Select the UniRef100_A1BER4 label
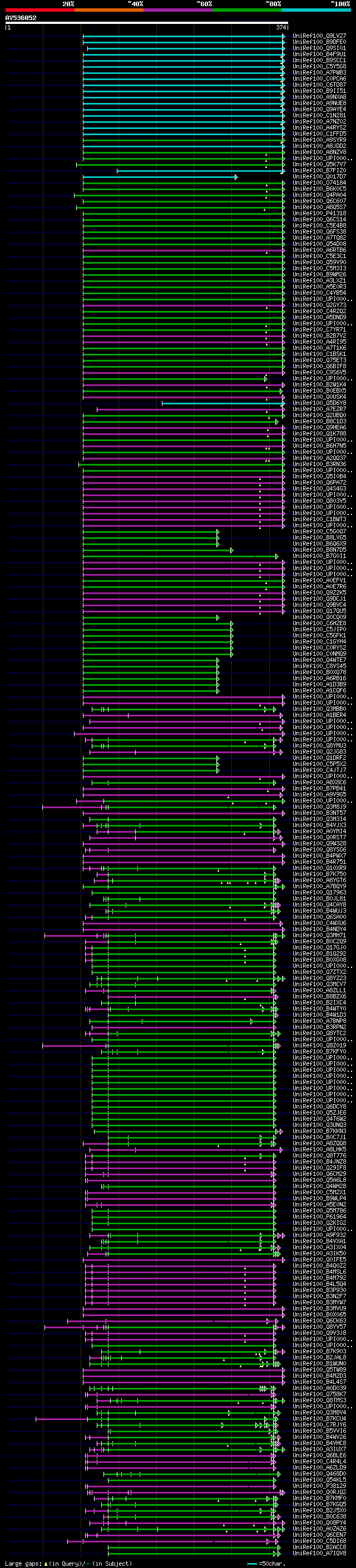The width and height of the screenshot is (356, 1568). (319, 715)
